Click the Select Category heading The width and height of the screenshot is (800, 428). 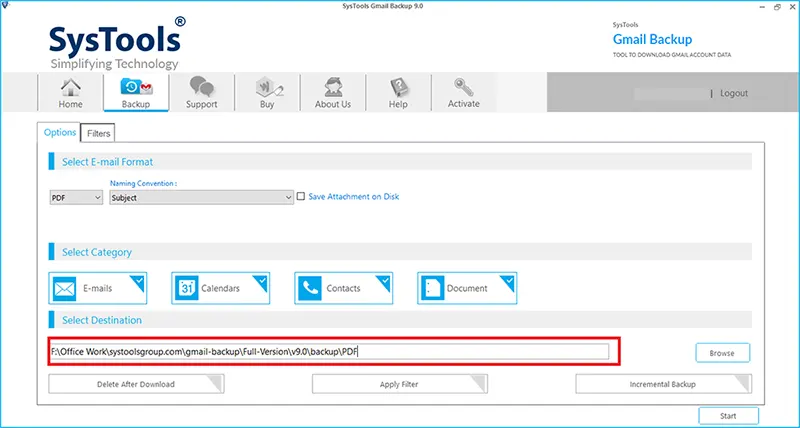point(97,252)
